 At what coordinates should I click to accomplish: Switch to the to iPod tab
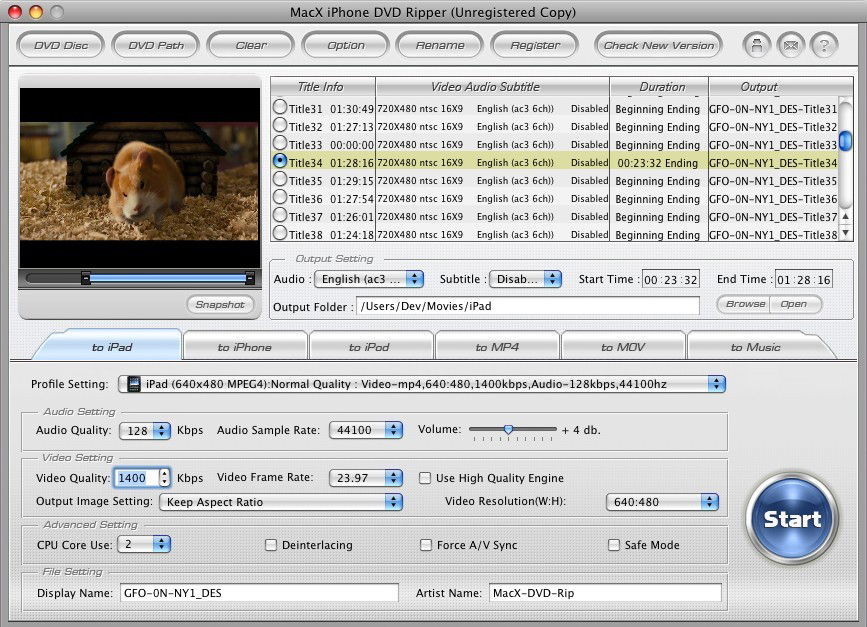pyautogui.click(x=369, y=347)
